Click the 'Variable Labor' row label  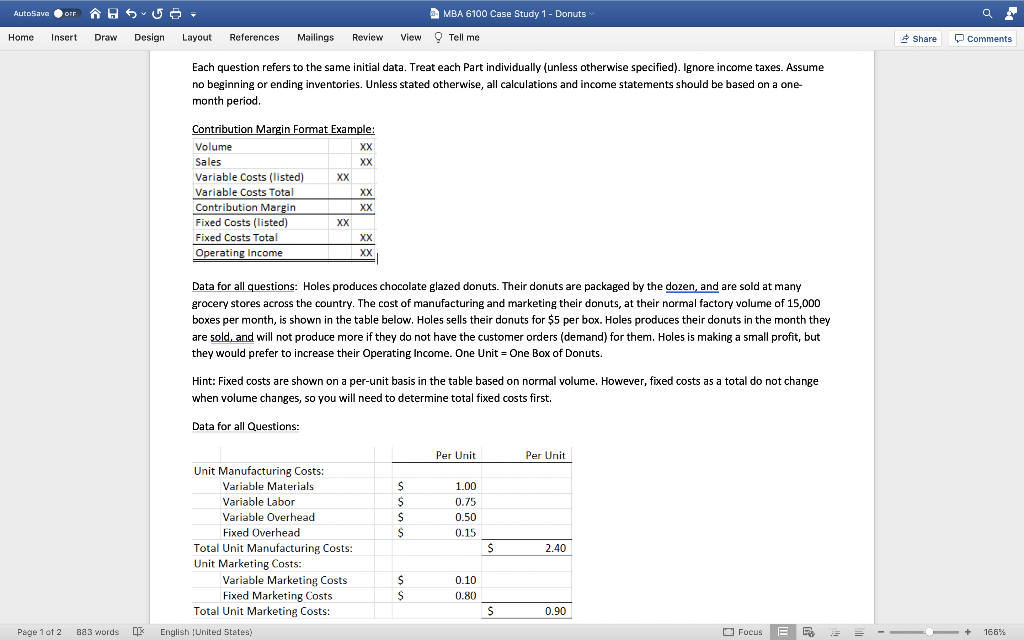(259, 502)
